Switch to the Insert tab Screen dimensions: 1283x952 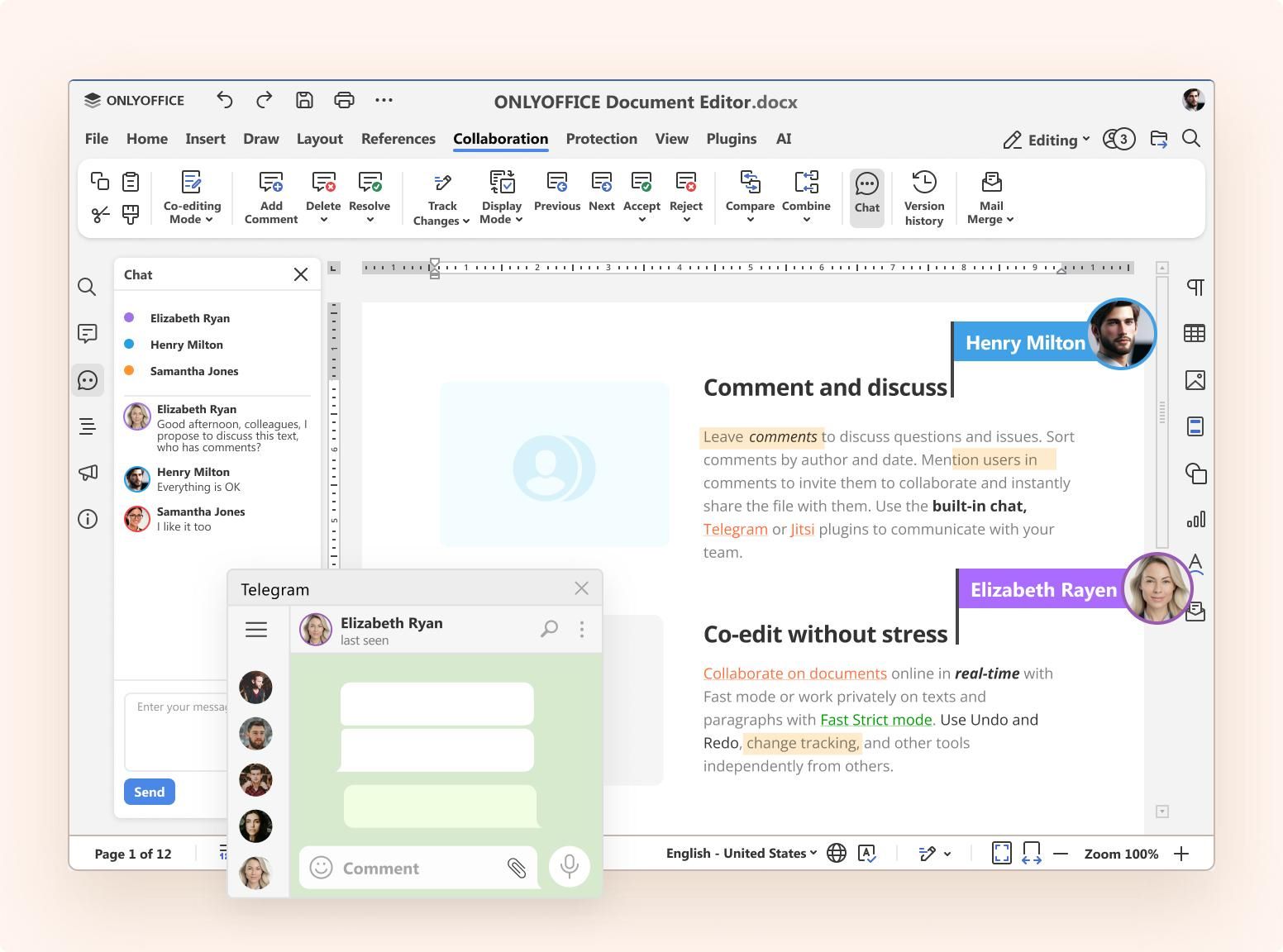pyautogui.click(x=205, y=139)
